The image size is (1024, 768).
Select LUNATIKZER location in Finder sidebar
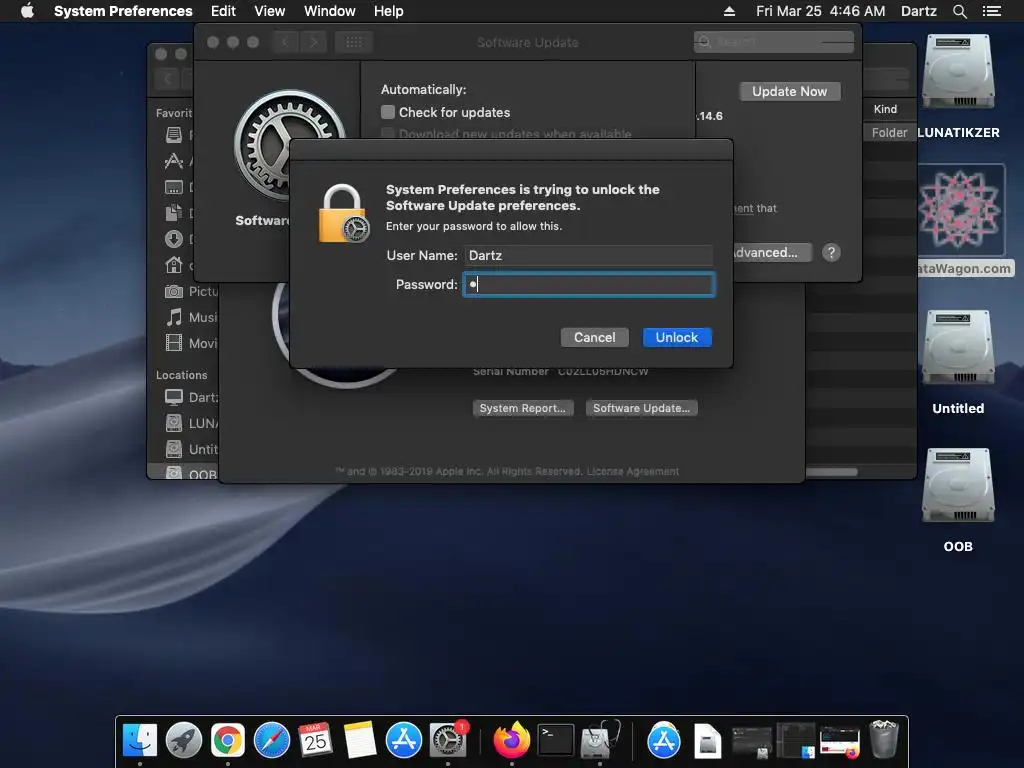pyautogui.click(x=191, y=423)
